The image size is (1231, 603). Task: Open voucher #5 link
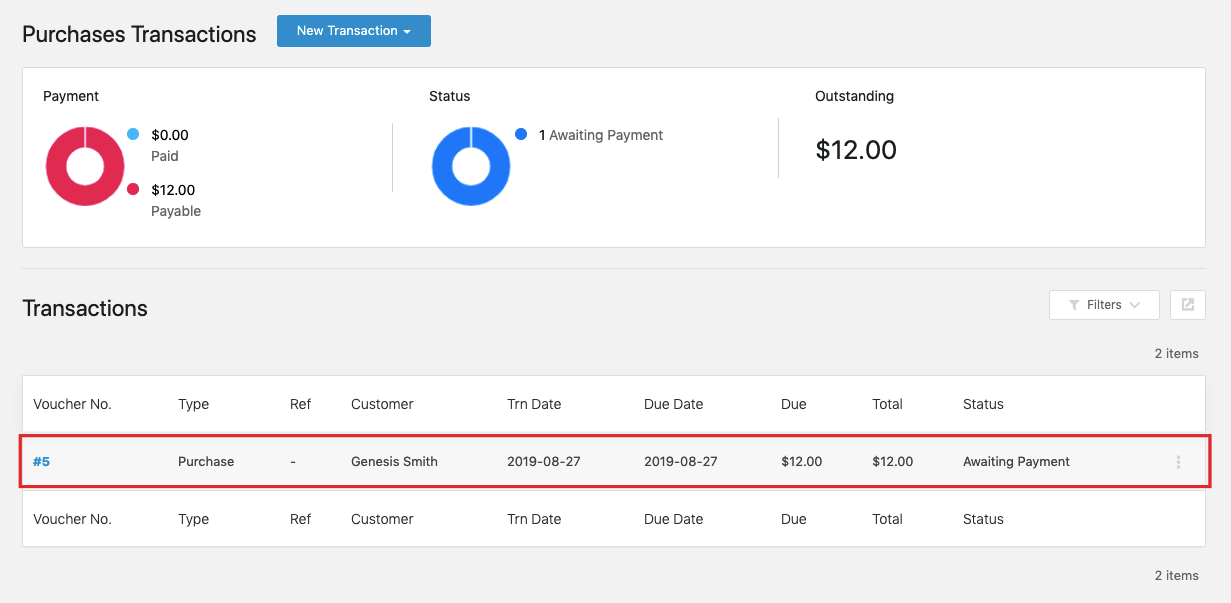(x=42, y=461)
